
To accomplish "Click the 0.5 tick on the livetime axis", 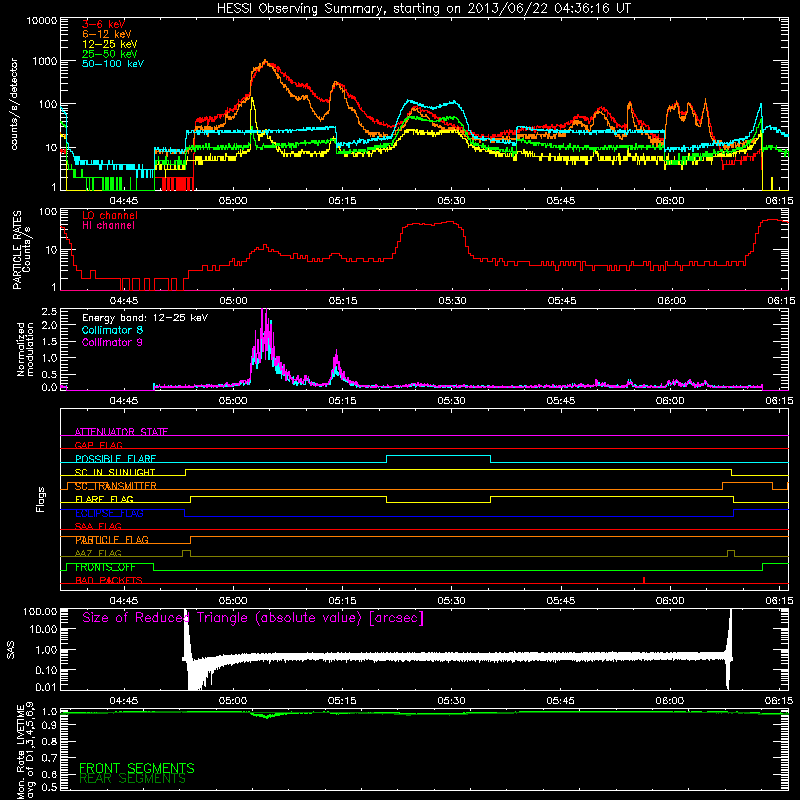I will (x=49, y=787).
